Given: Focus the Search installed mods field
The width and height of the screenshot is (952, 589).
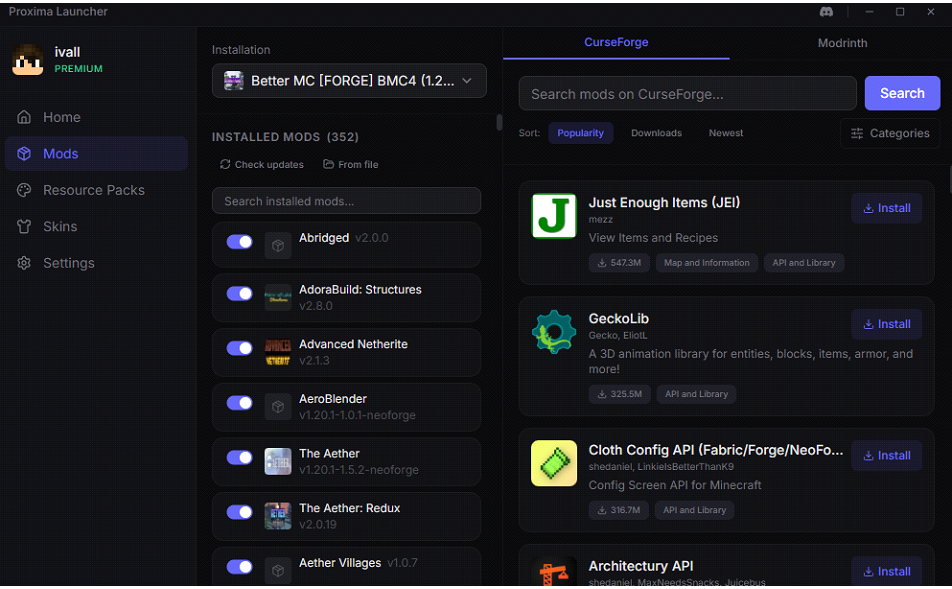Looking at the screenshot, I should point(346,201).
